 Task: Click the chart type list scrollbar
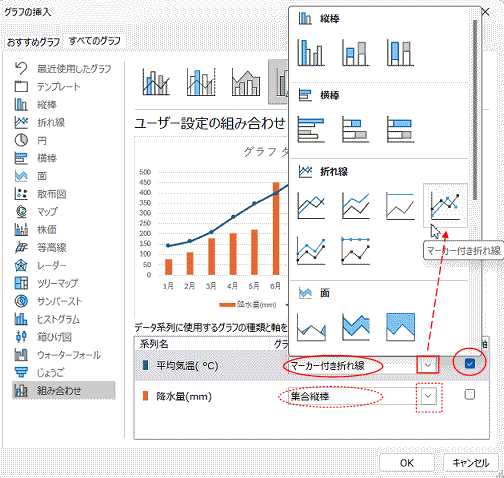pyautogui.click(x=475, y=110)
